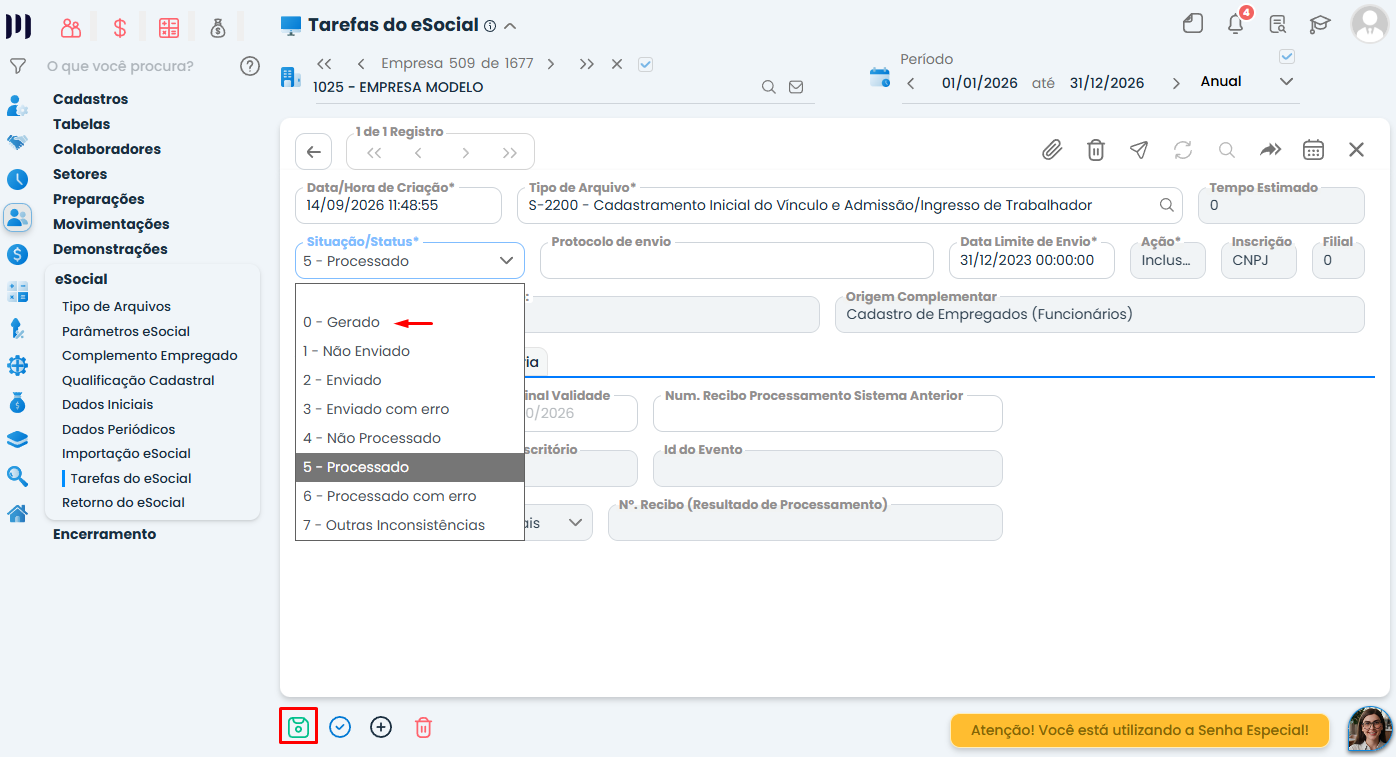
Task: Toggle the checkbox next to company navigator
Action: click(646, 64)
